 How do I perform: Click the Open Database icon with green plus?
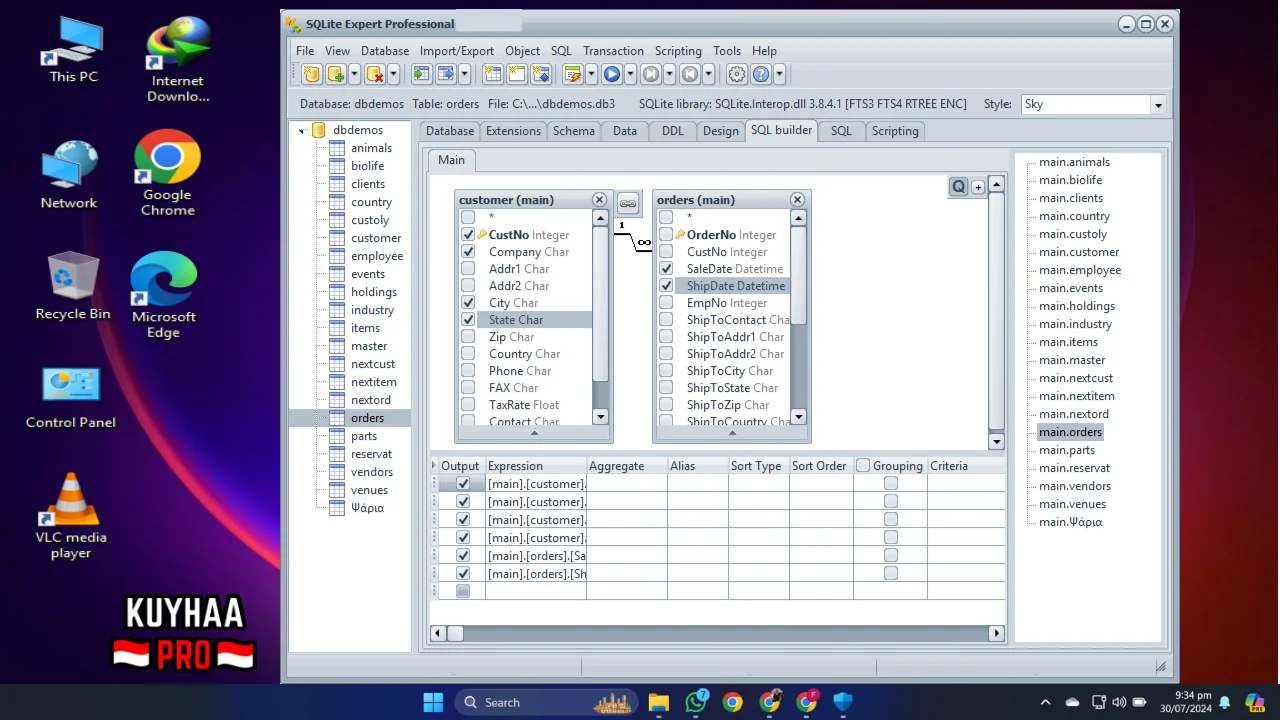pos(336,74)
